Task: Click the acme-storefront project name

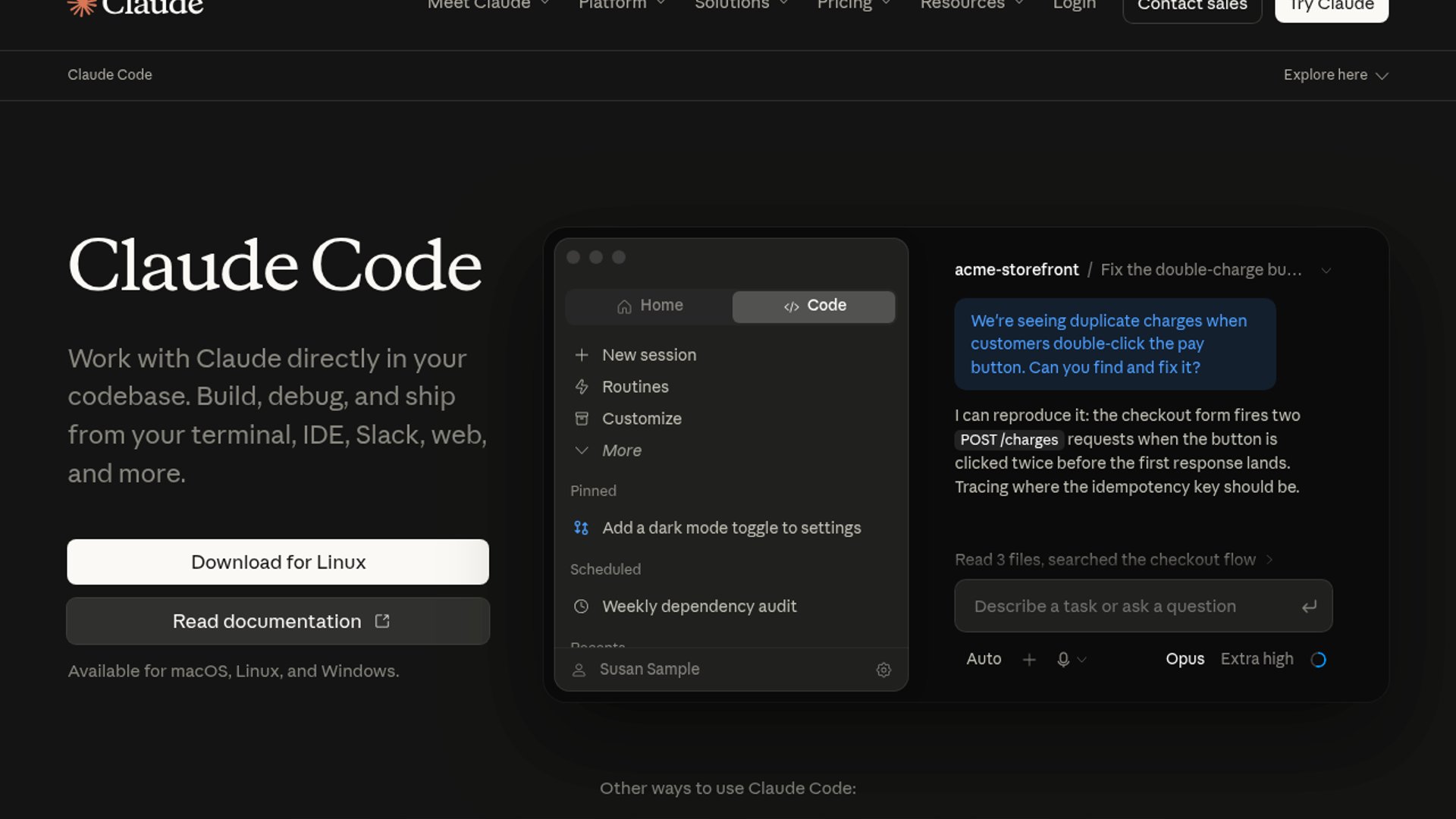Action: click(1016, 270)
